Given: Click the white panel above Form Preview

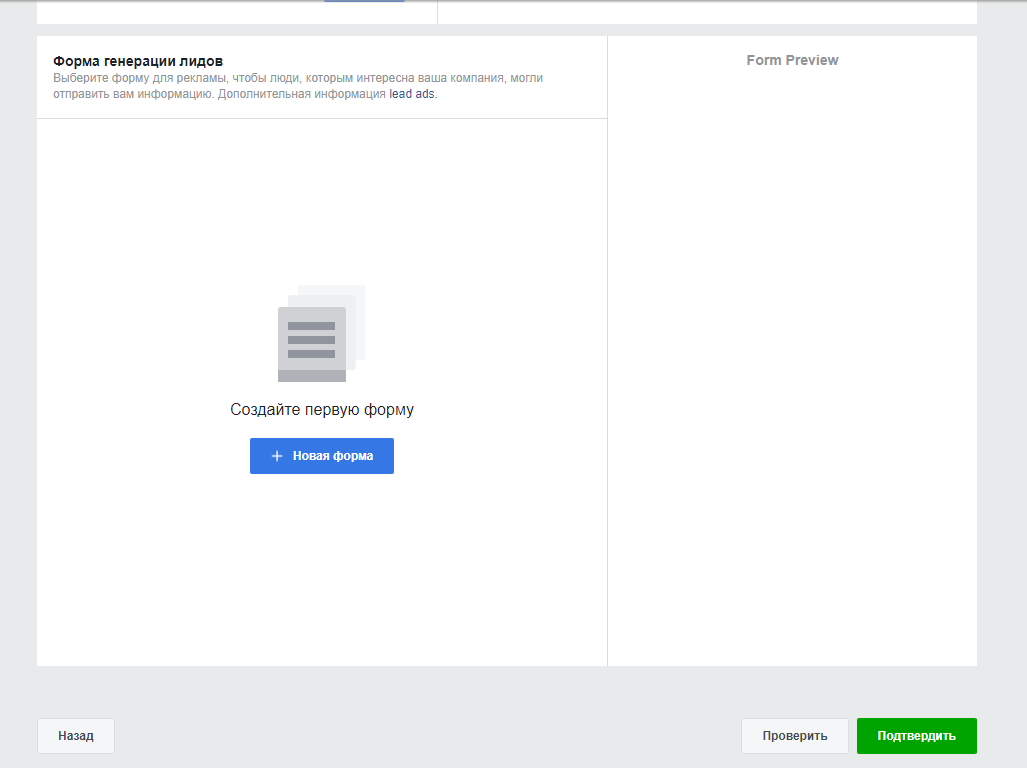Looking at the screenshot, I should pos(706,11).
